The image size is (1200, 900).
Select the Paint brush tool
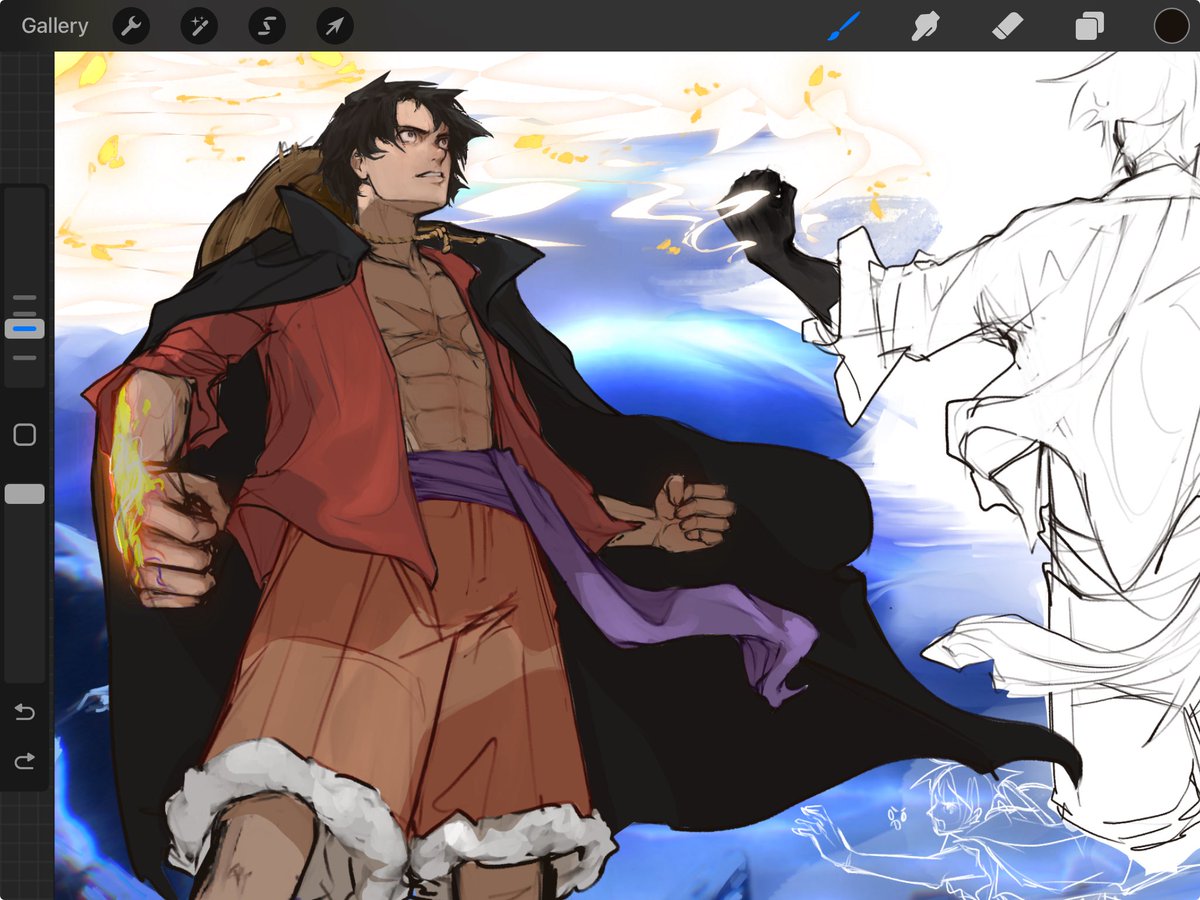844,26
